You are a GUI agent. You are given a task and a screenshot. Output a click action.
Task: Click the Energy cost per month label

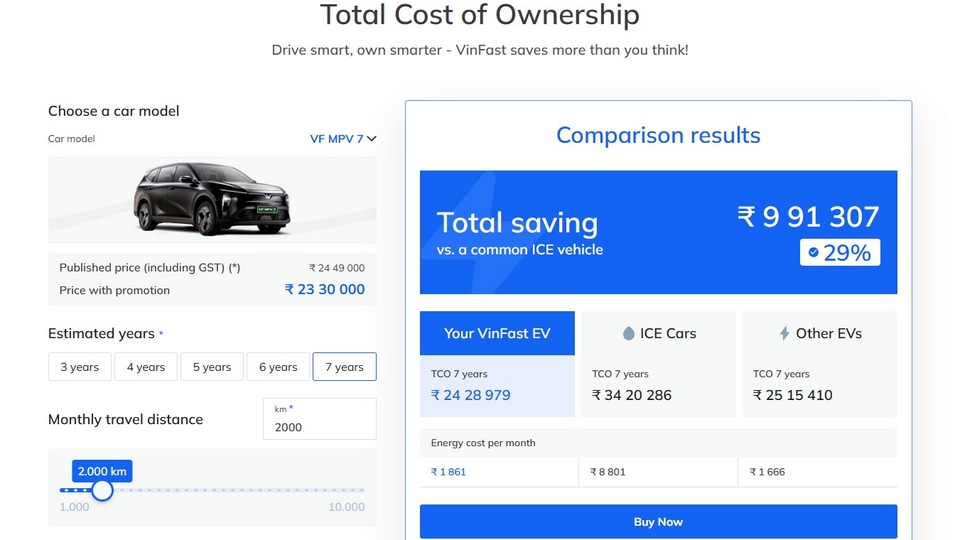(x=483, y=443)
